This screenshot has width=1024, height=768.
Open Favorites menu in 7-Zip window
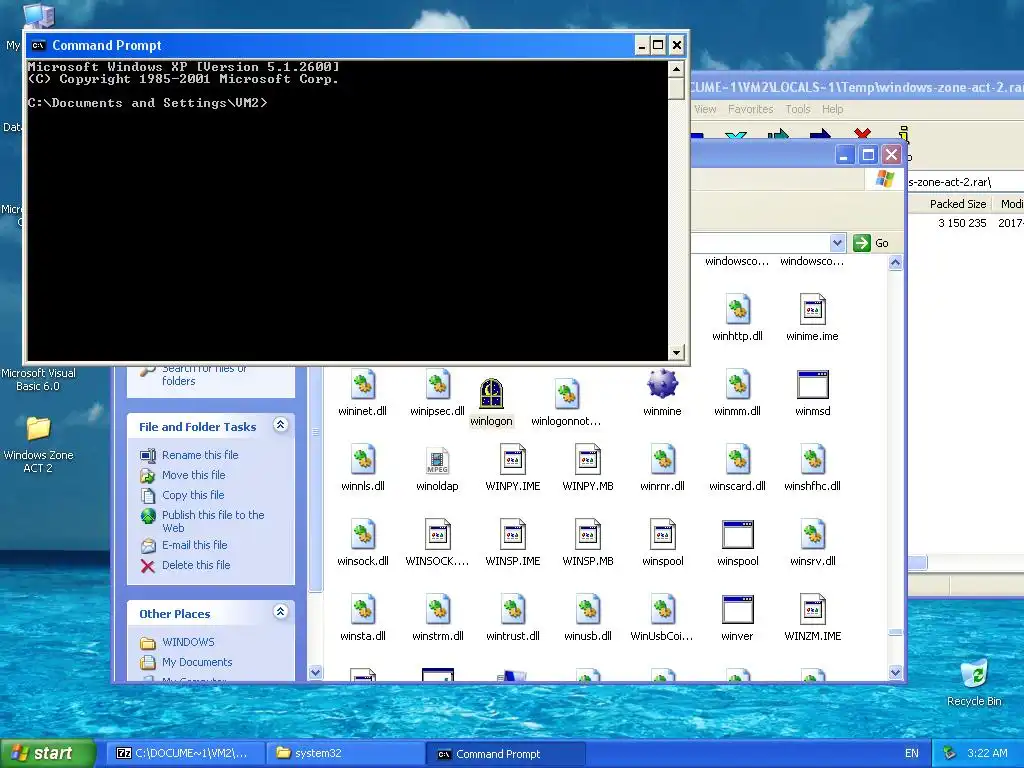coord(750,109)
